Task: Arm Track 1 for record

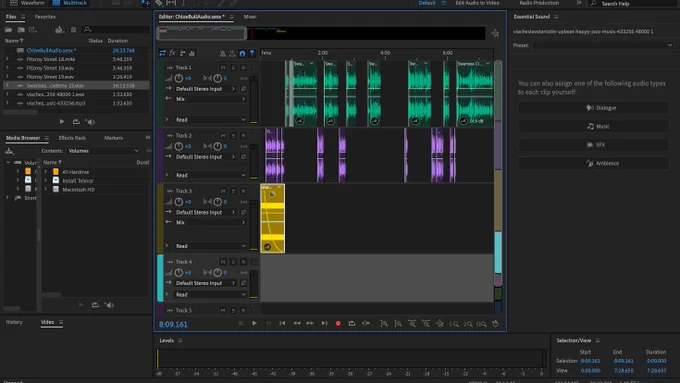Action: point(243,68)
